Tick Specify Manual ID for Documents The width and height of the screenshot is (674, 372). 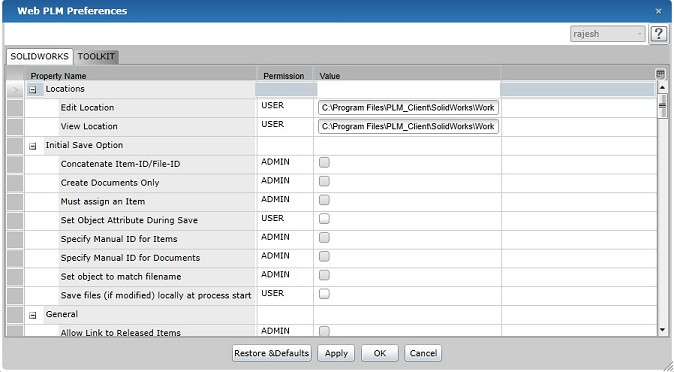coord(325,256)
